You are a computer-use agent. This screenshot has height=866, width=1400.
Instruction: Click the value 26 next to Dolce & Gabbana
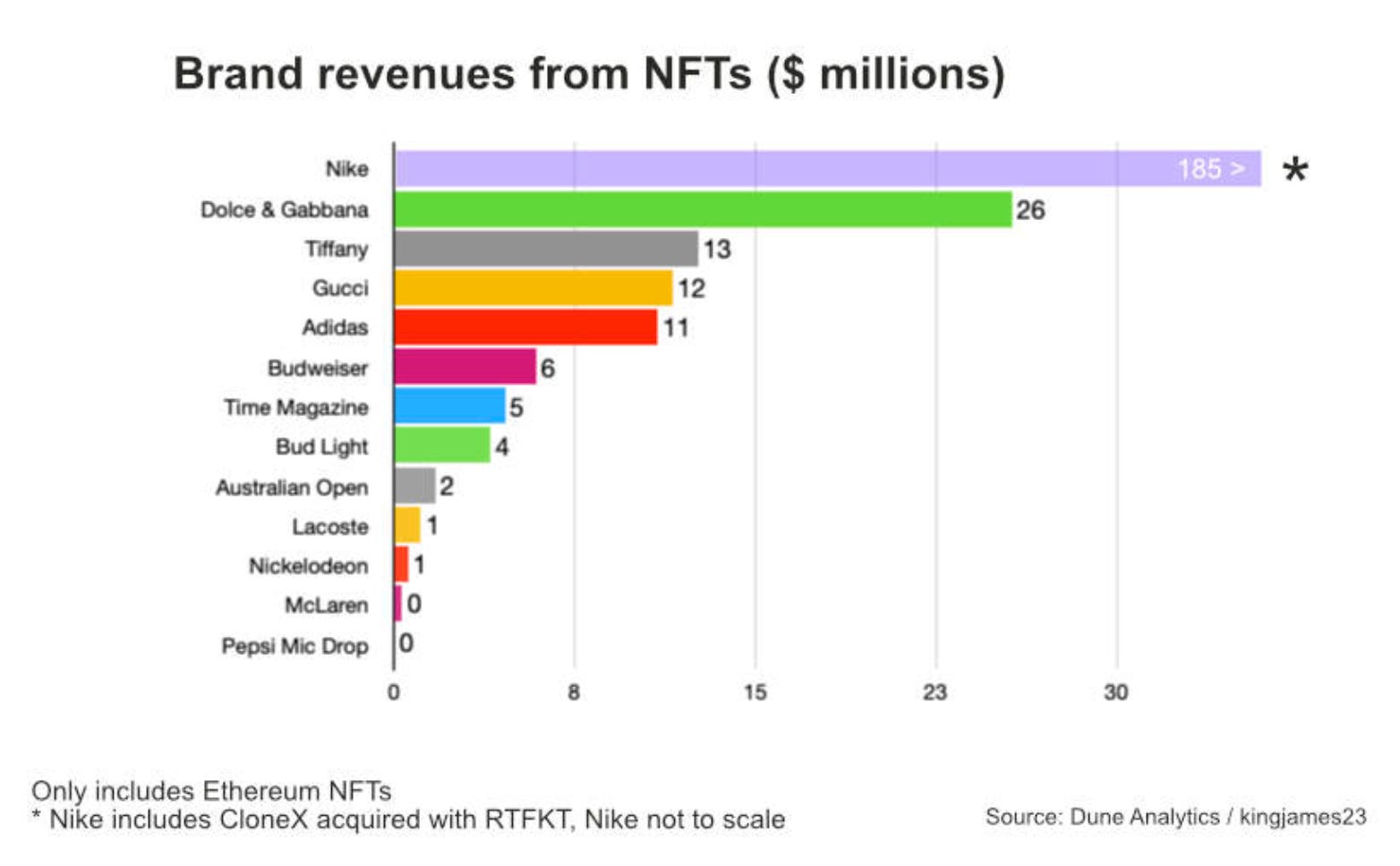(x=1030, y=210)
